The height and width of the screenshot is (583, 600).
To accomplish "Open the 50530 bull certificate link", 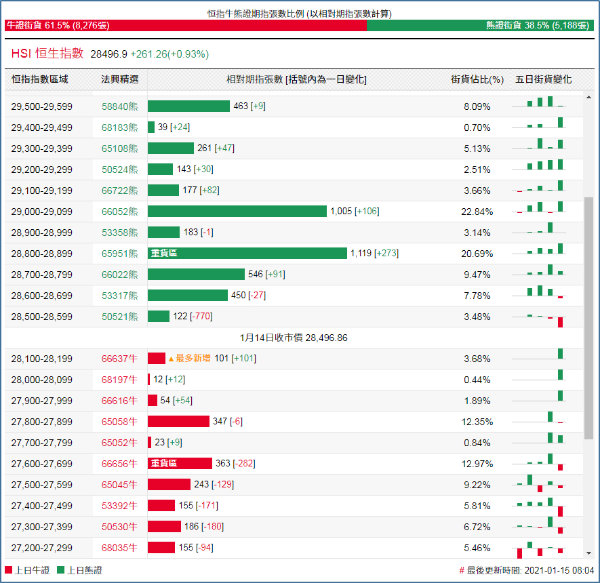I will coord(119,527).
